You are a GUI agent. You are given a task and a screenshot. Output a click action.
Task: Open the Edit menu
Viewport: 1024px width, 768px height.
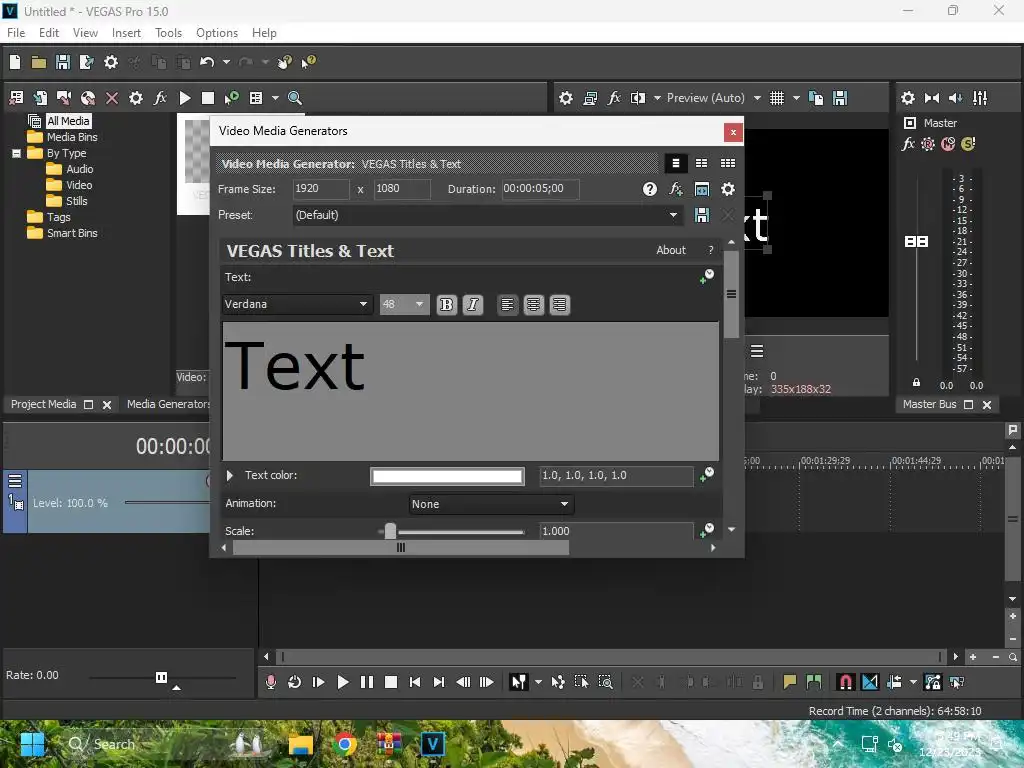49,33
